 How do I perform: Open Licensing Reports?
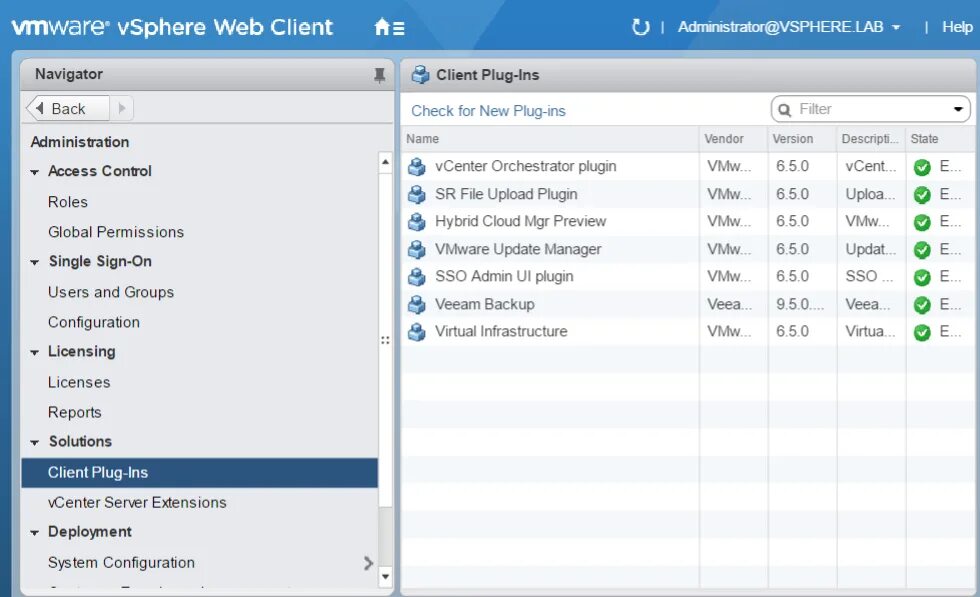point(74,413)
